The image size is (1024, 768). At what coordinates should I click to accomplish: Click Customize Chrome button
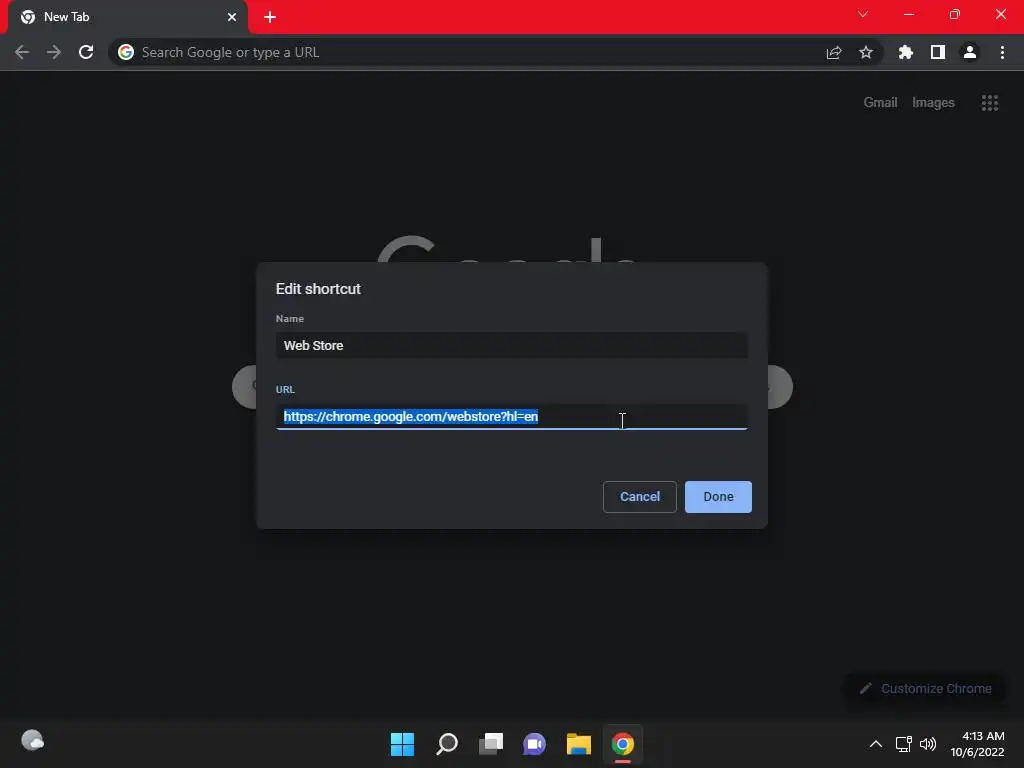pyautogui.click(x=925, y=688)
